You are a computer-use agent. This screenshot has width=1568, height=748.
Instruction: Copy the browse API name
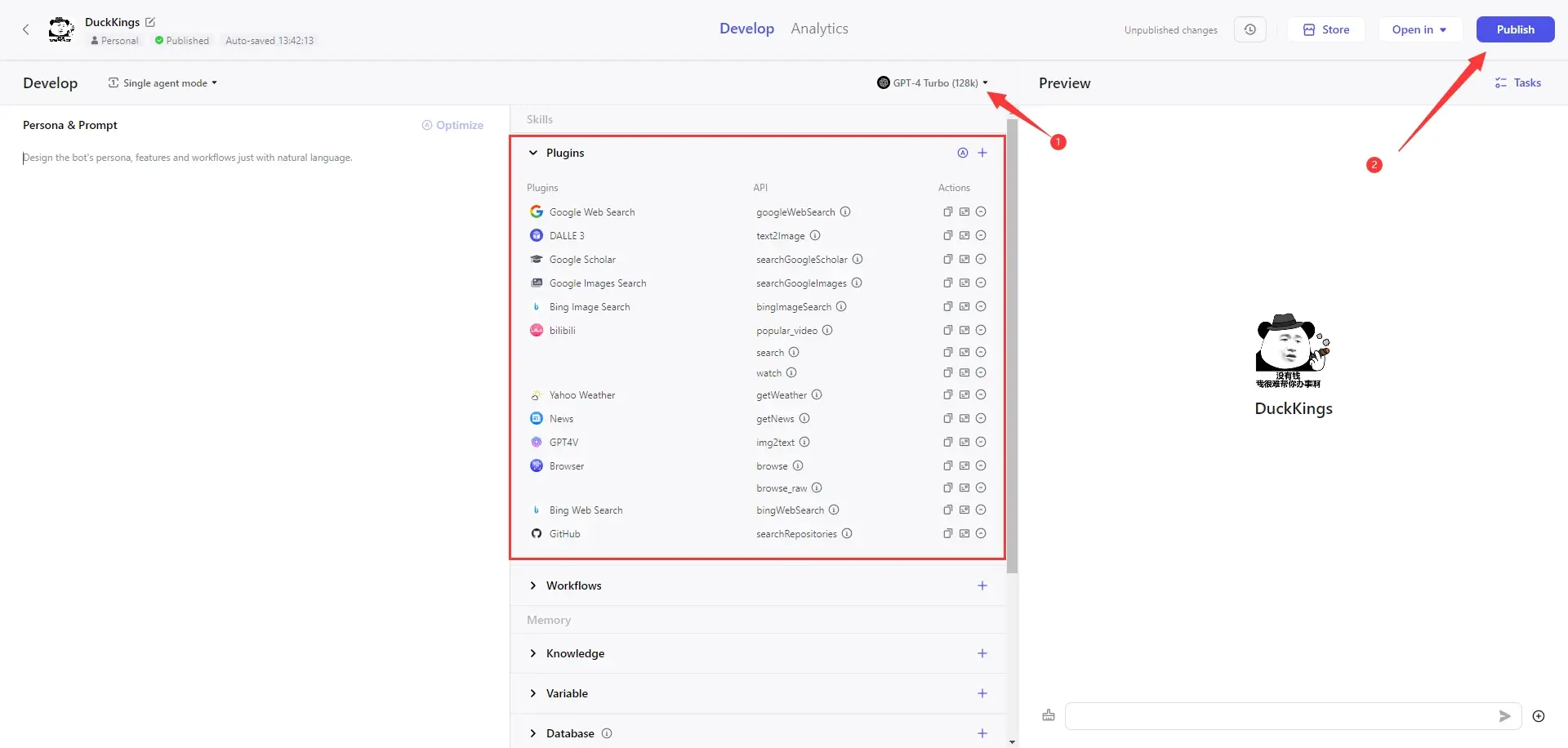click(x=948, y=465)
